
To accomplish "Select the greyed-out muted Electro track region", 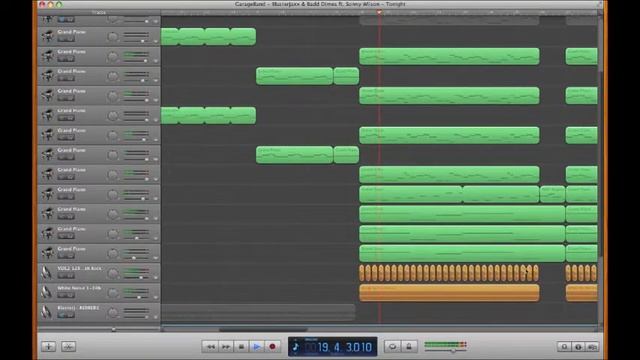I will pyautogui.click(x=258, y=312).
